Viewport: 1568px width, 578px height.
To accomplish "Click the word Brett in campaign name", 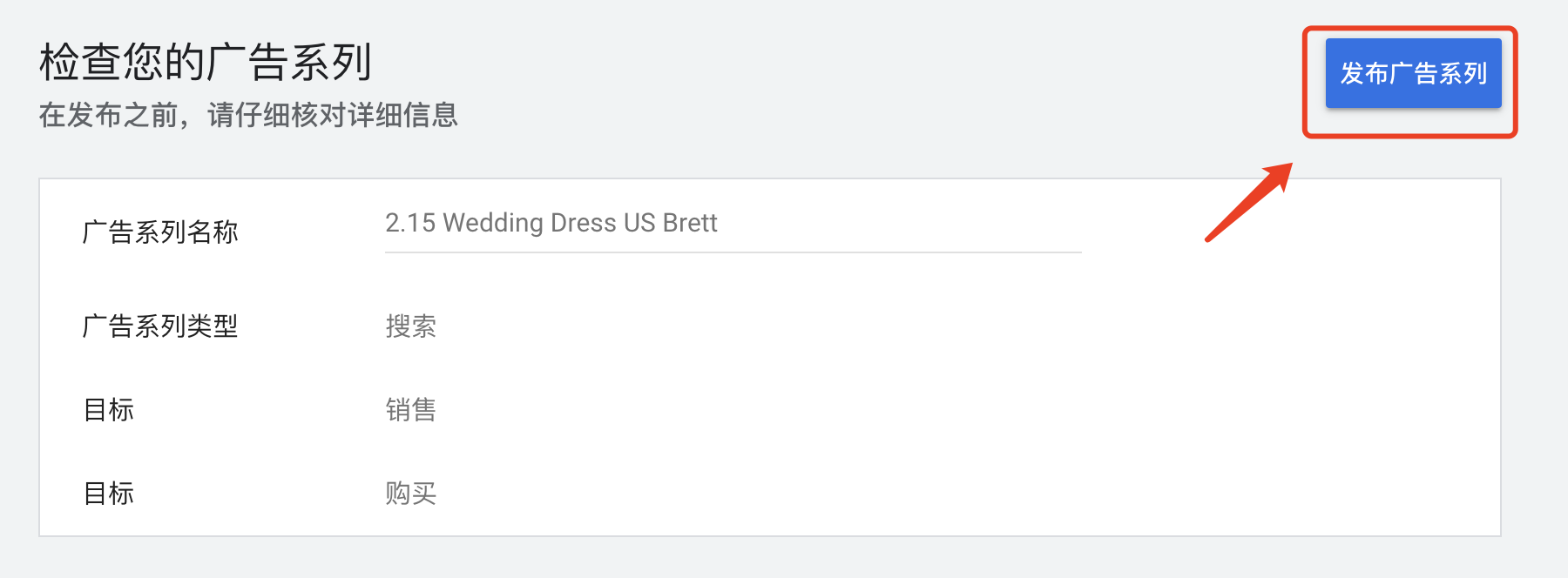I will click(x=690, y=223).
